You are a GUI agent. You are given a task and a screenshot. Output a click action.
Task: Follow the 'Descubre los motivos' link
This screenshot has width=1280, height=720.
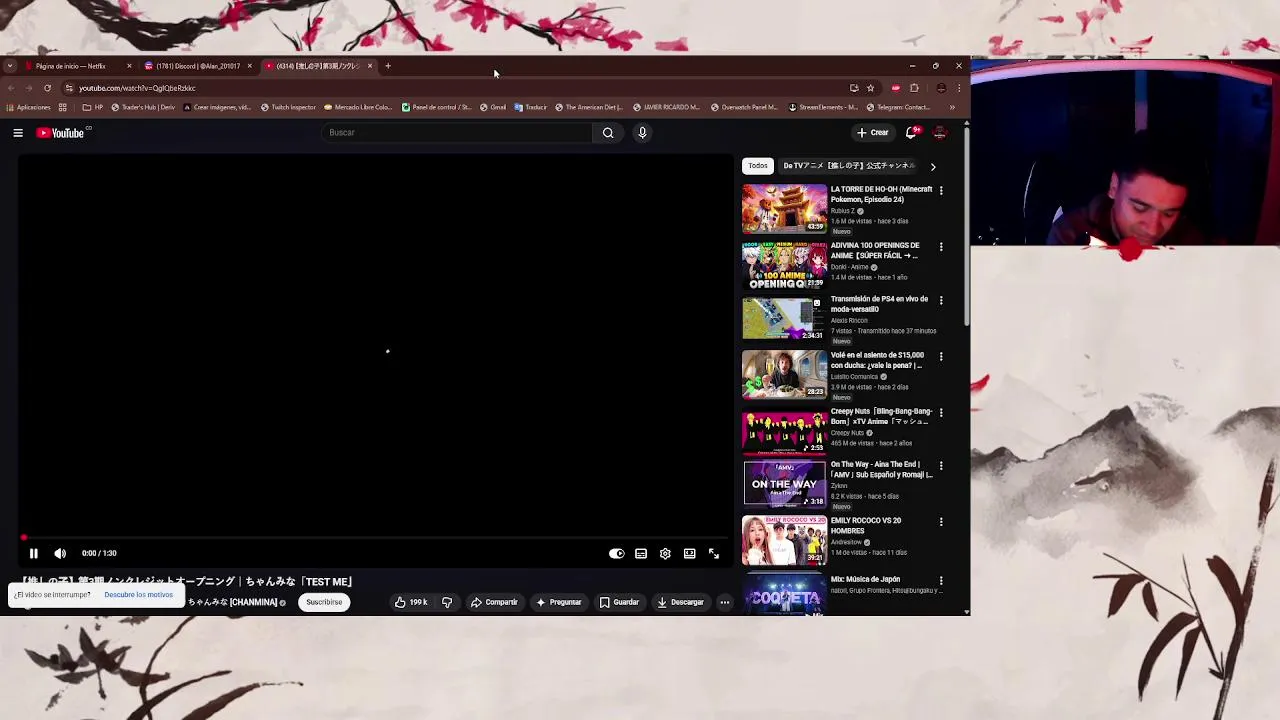(x=138, y=595)
